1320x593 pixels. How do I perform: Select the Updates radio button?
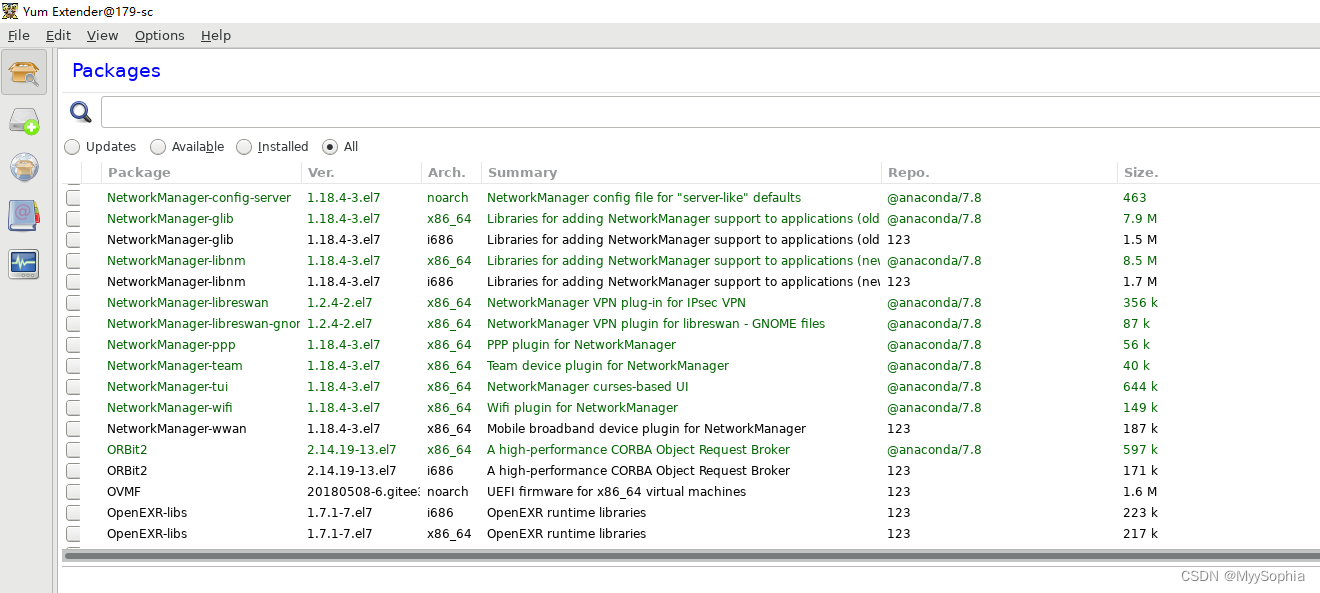coord(73,147)
